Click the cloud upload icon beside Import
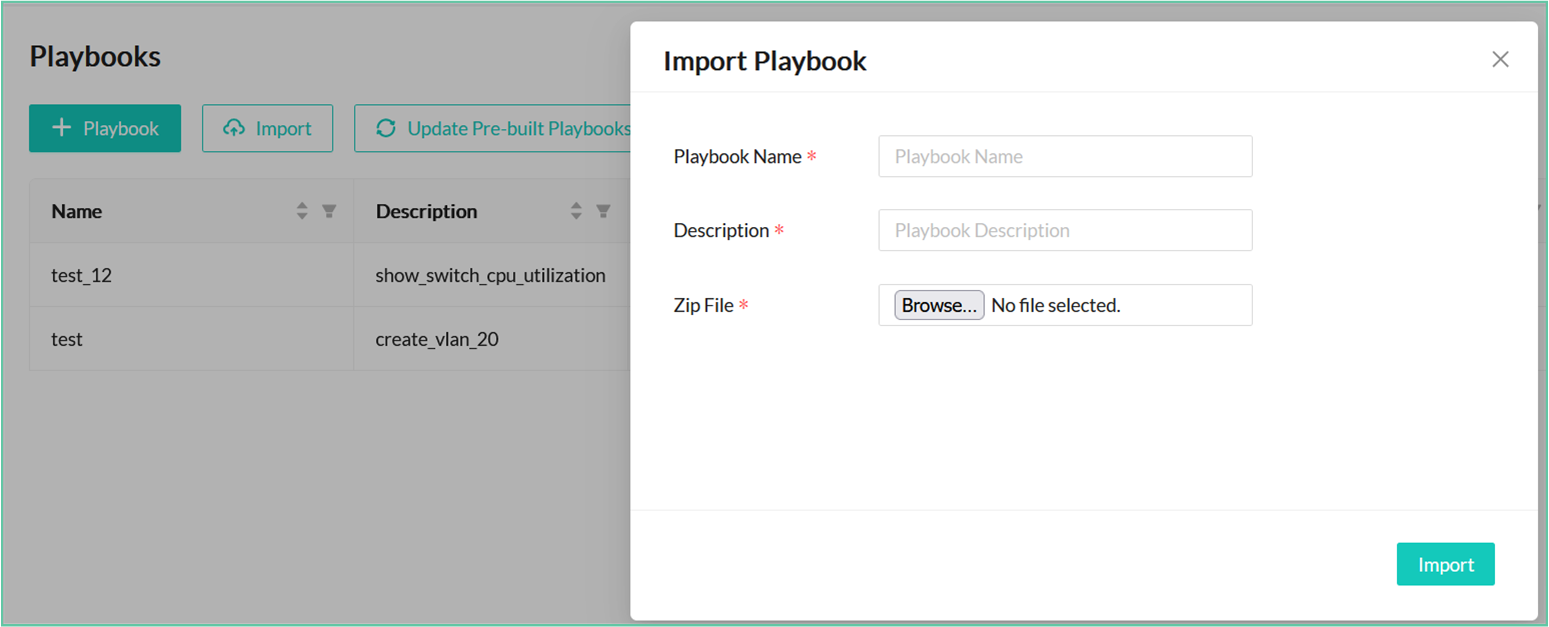 (x=234, y=128)
